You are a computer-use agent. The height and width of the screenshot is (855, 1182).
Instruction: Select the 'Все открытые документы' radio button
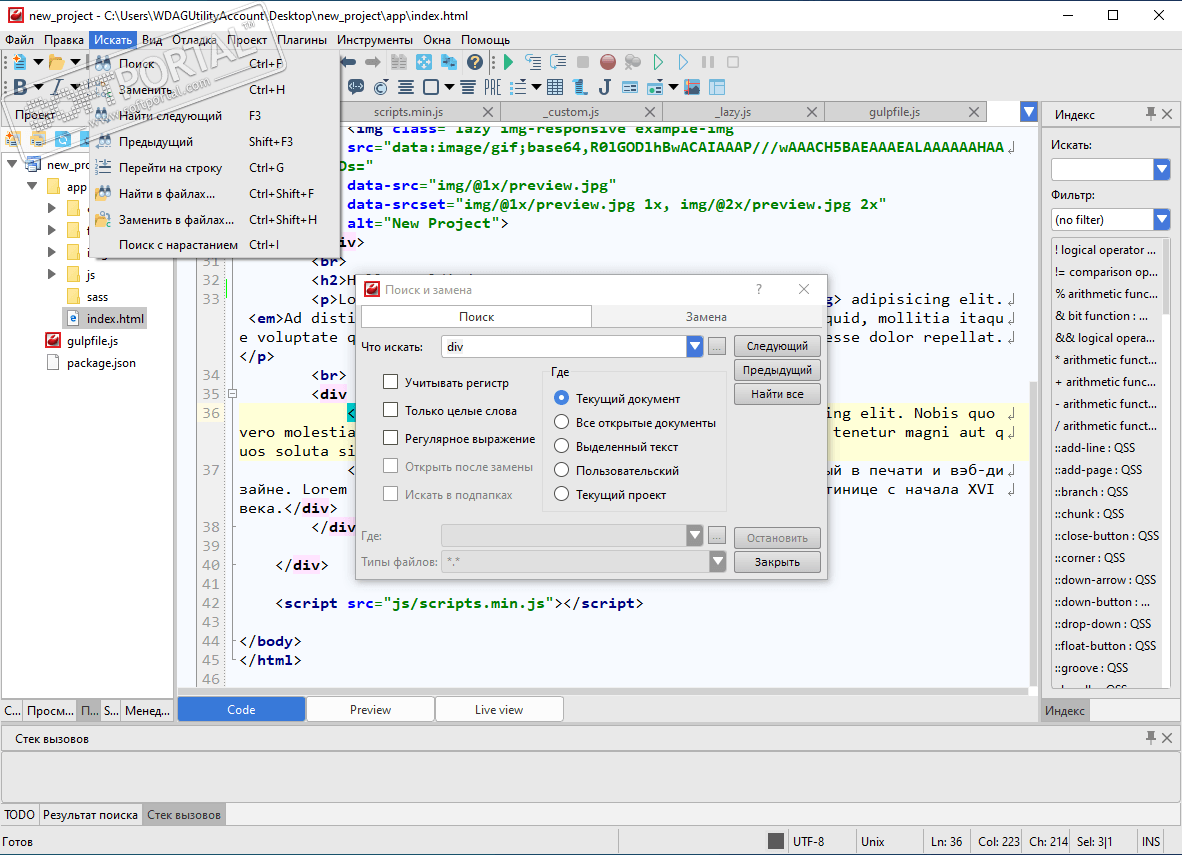coord(561,422)
